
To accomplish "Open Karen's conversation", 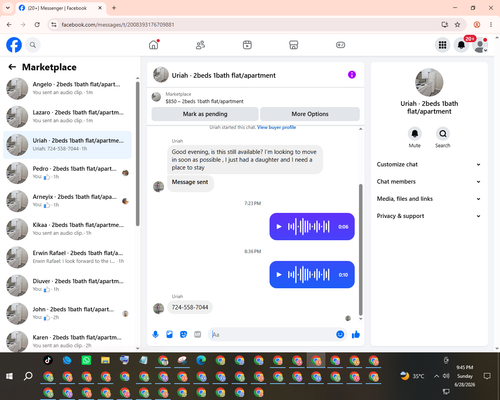I will tap(68, 341).
